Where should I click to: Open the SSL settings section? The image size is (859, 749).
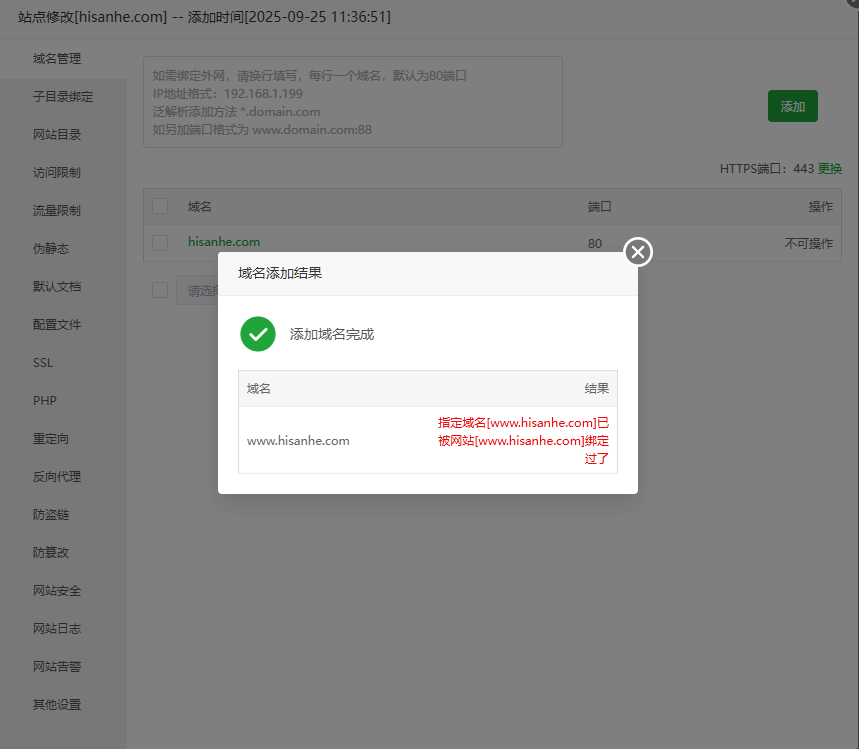coord(43,362)
